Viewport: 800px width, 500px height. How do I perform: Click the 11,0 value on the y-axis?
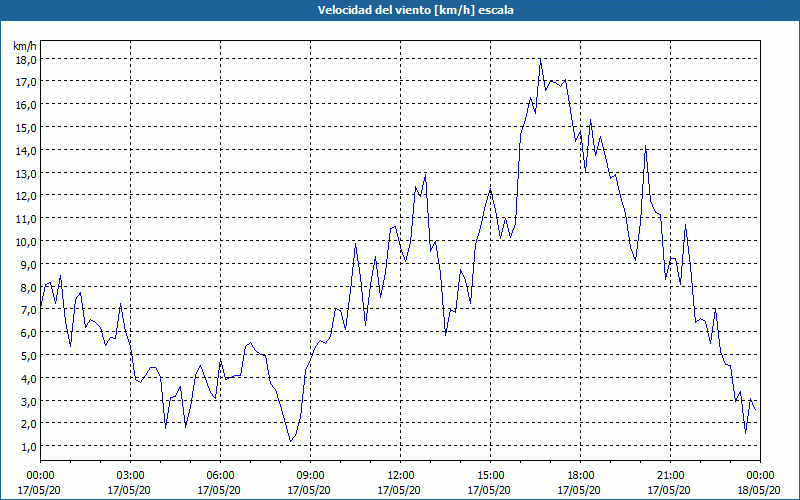26,219
